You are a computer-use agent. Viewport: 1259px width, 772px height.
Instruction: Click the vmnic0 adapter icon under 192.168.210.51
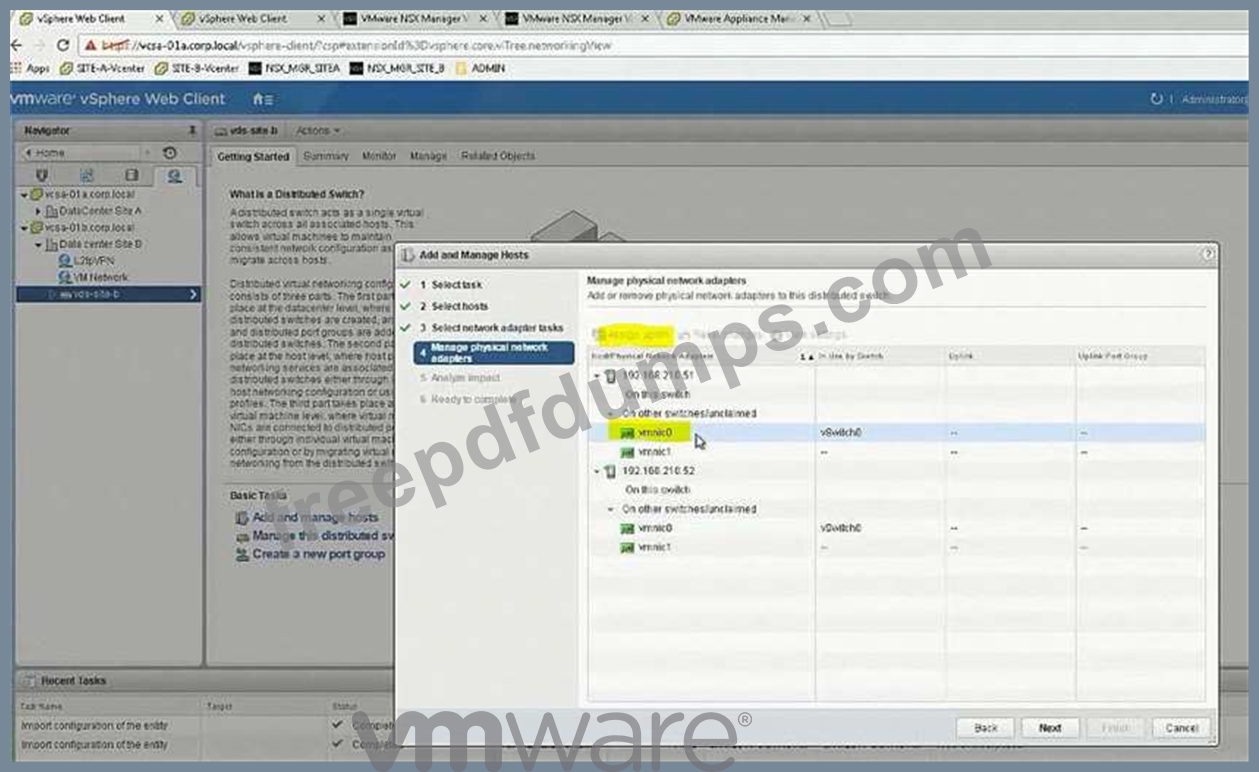pyautogui.click(x=627, y=433)
